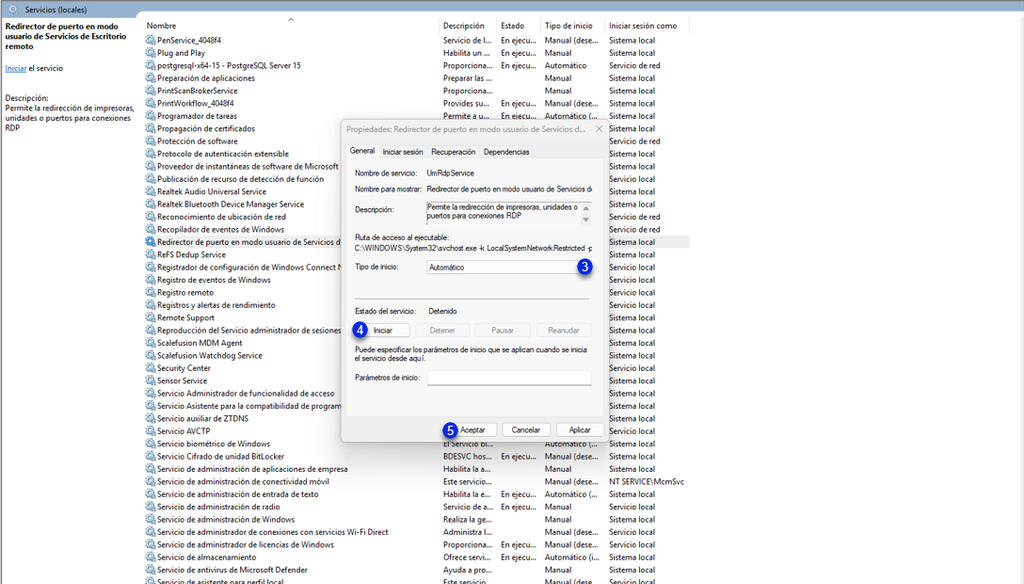1024x584 pixels.
Task: Click gear icon beside Sensor Service
Action: tap(150, 381)
